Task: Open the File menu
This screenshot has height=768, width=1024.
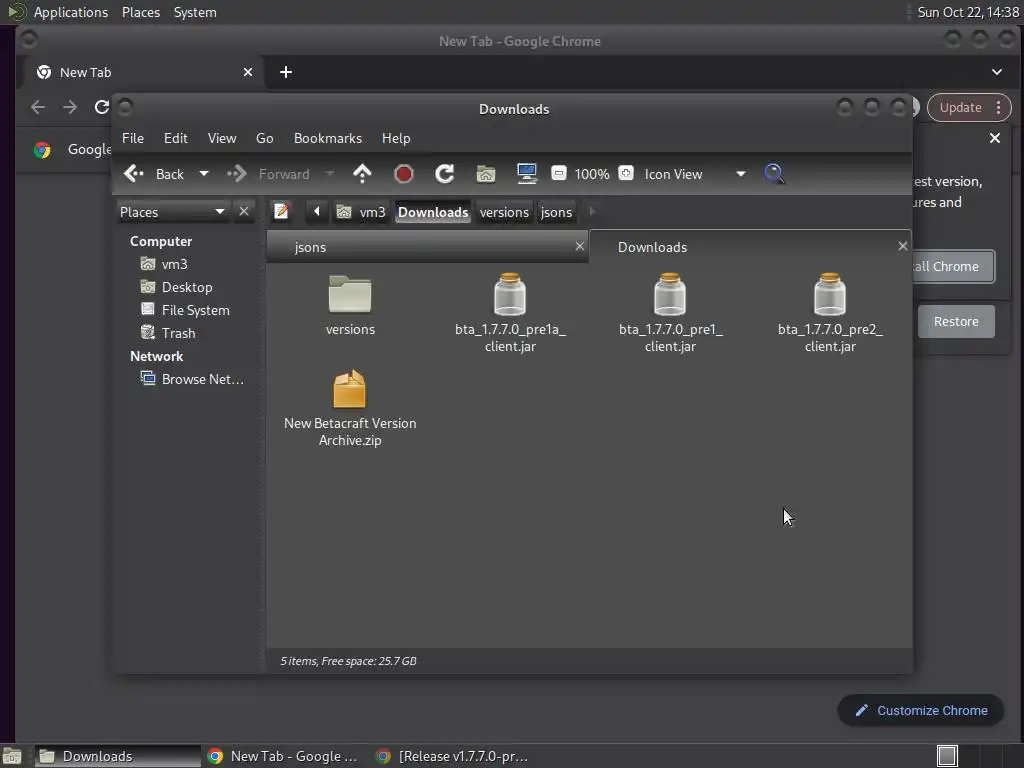Action: tap(133, 138)
